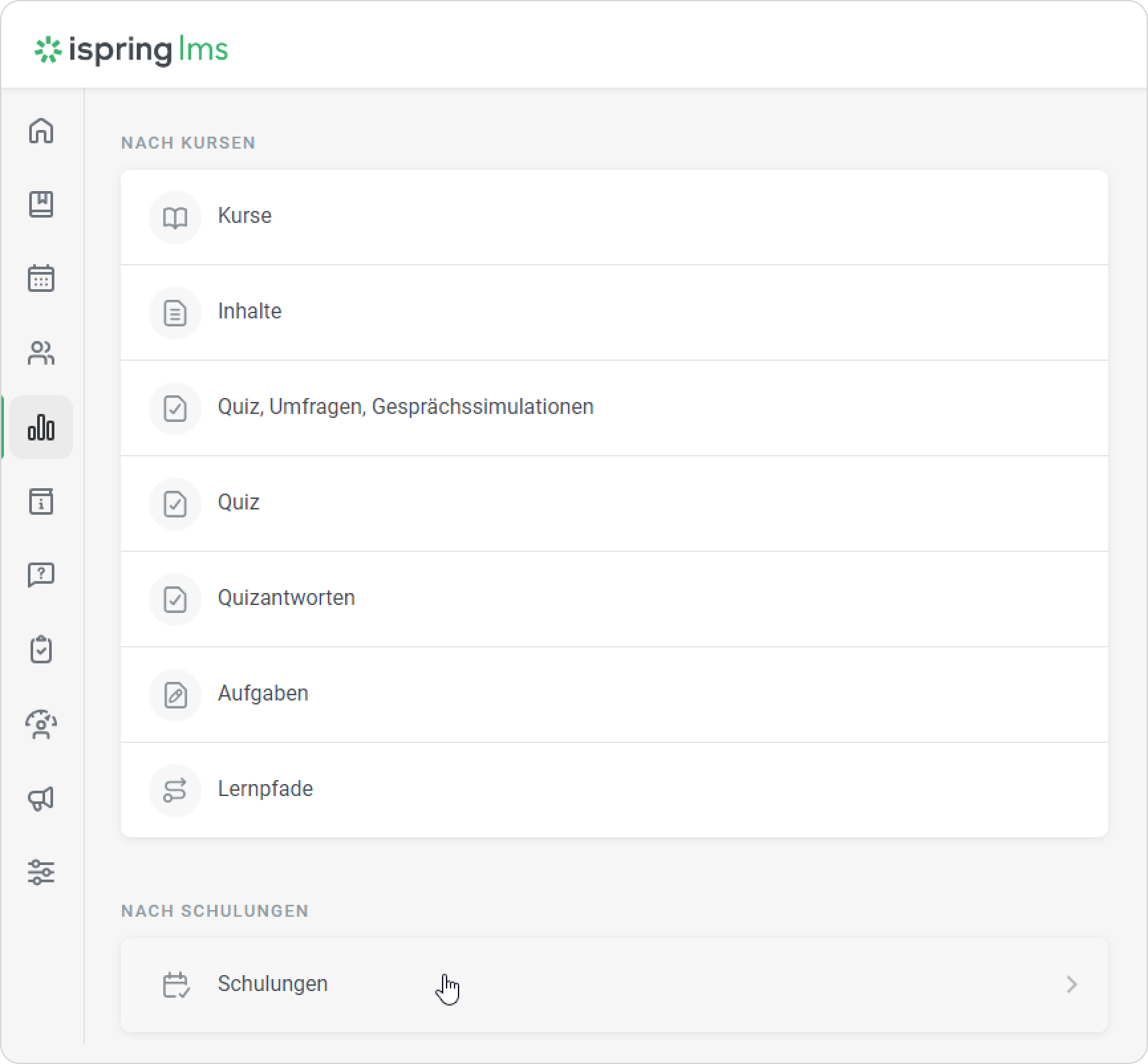Open the clipboard check sidebar icon
Image resolution: width=1148 pixels, height=1064 pixels.
coord(41,649)
